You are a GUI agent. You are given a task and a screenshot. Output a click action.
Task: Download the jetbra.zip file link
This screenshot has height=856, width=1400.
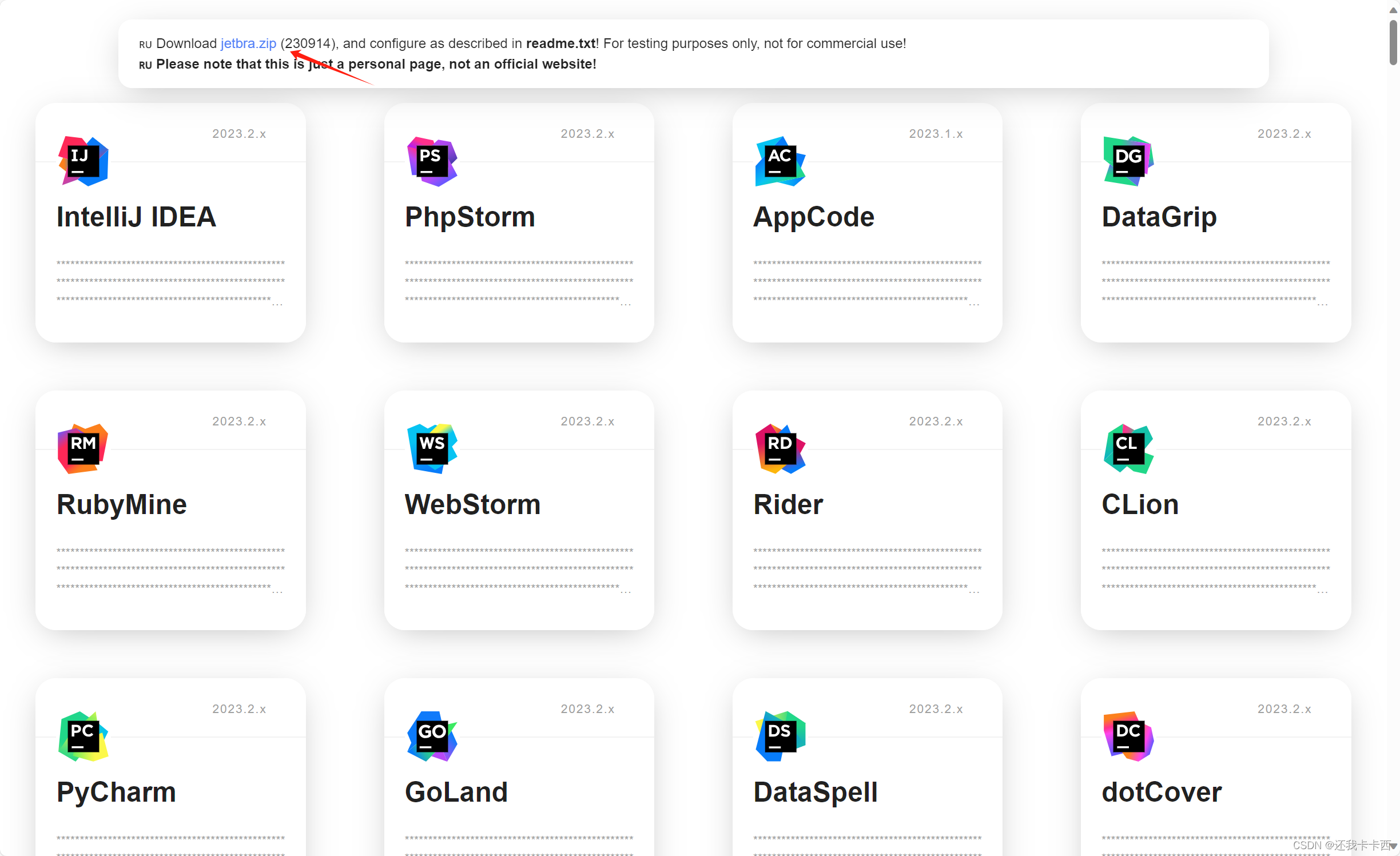click(248, 43)
